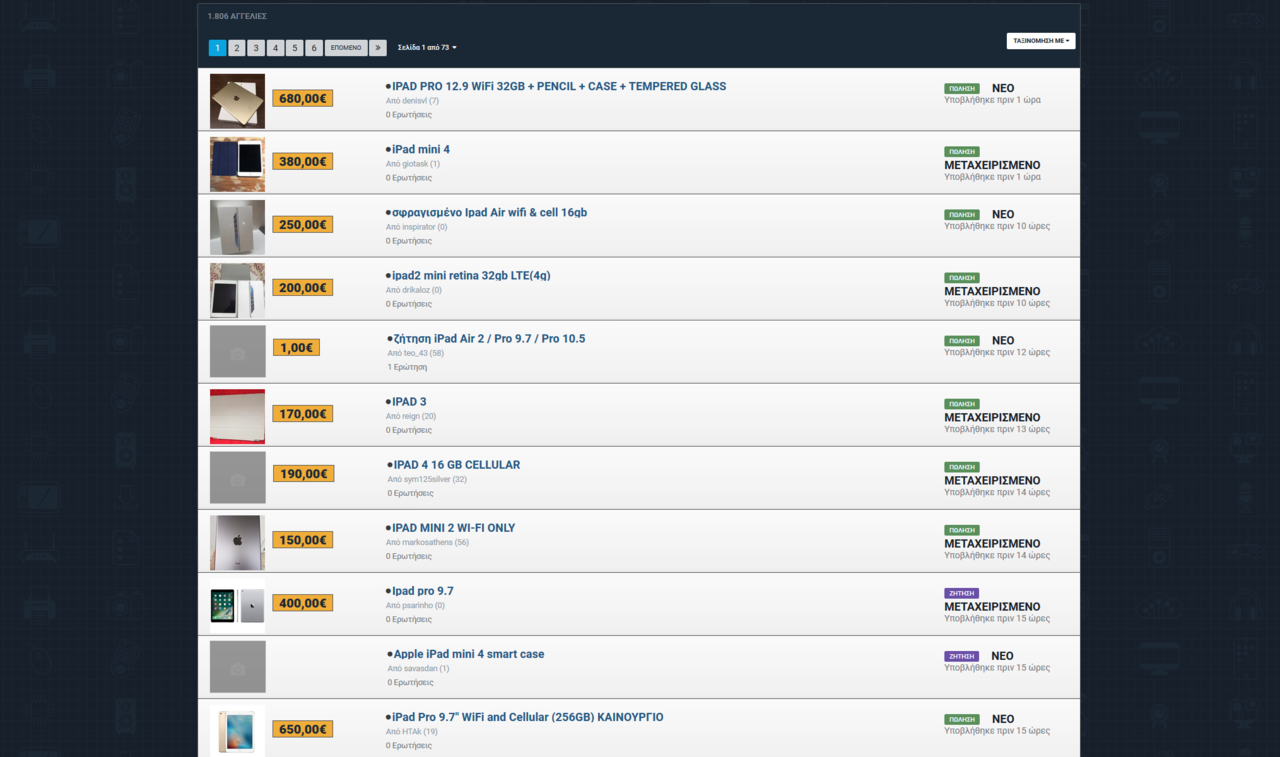The height and width of the screenshot is (757, 1280).
Task: Click seller markosathens profile link
Action: 427,542
